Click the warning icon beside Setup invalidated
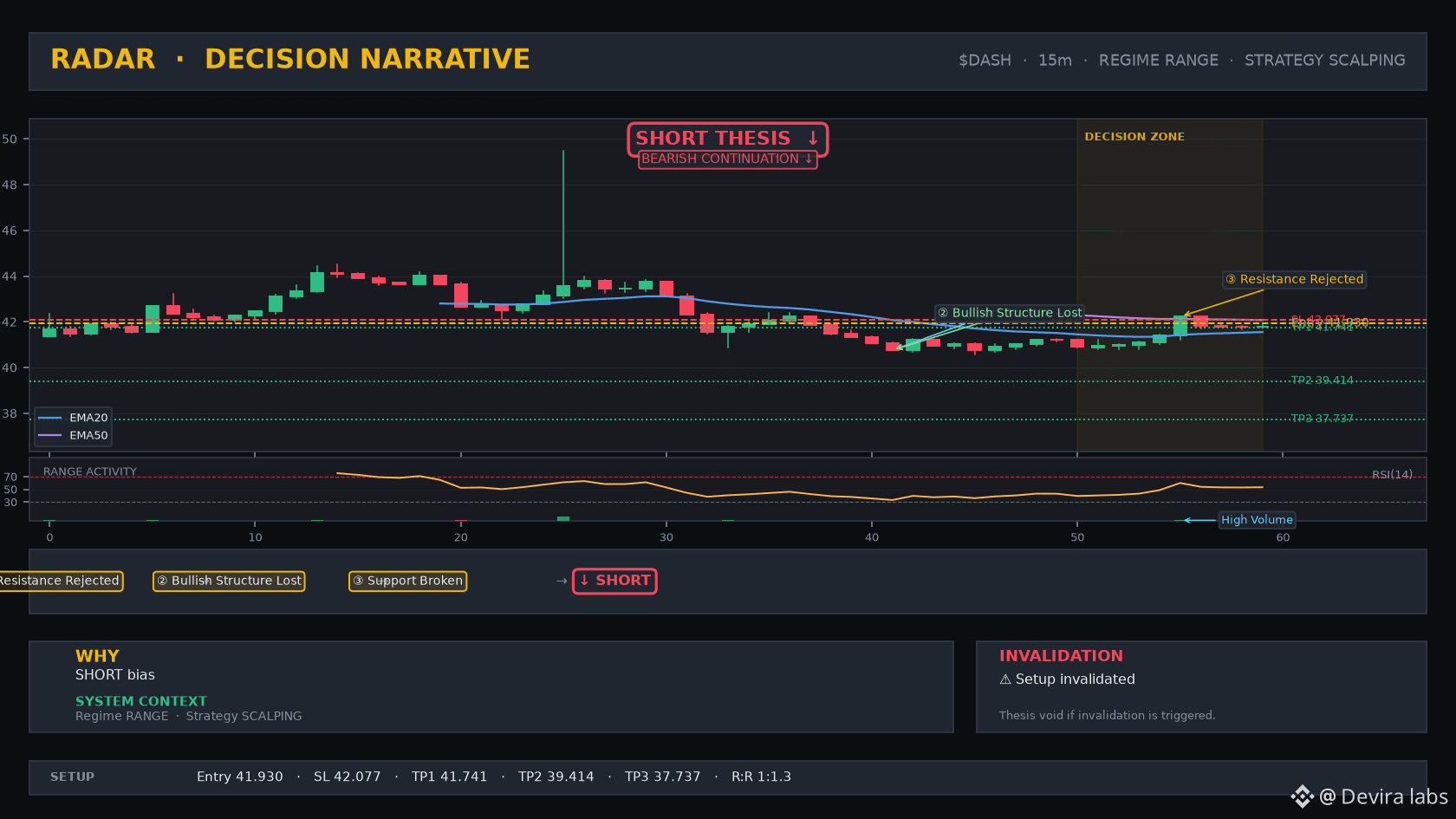Viewport: 1456px width, 819px height. coord(1005,679)
